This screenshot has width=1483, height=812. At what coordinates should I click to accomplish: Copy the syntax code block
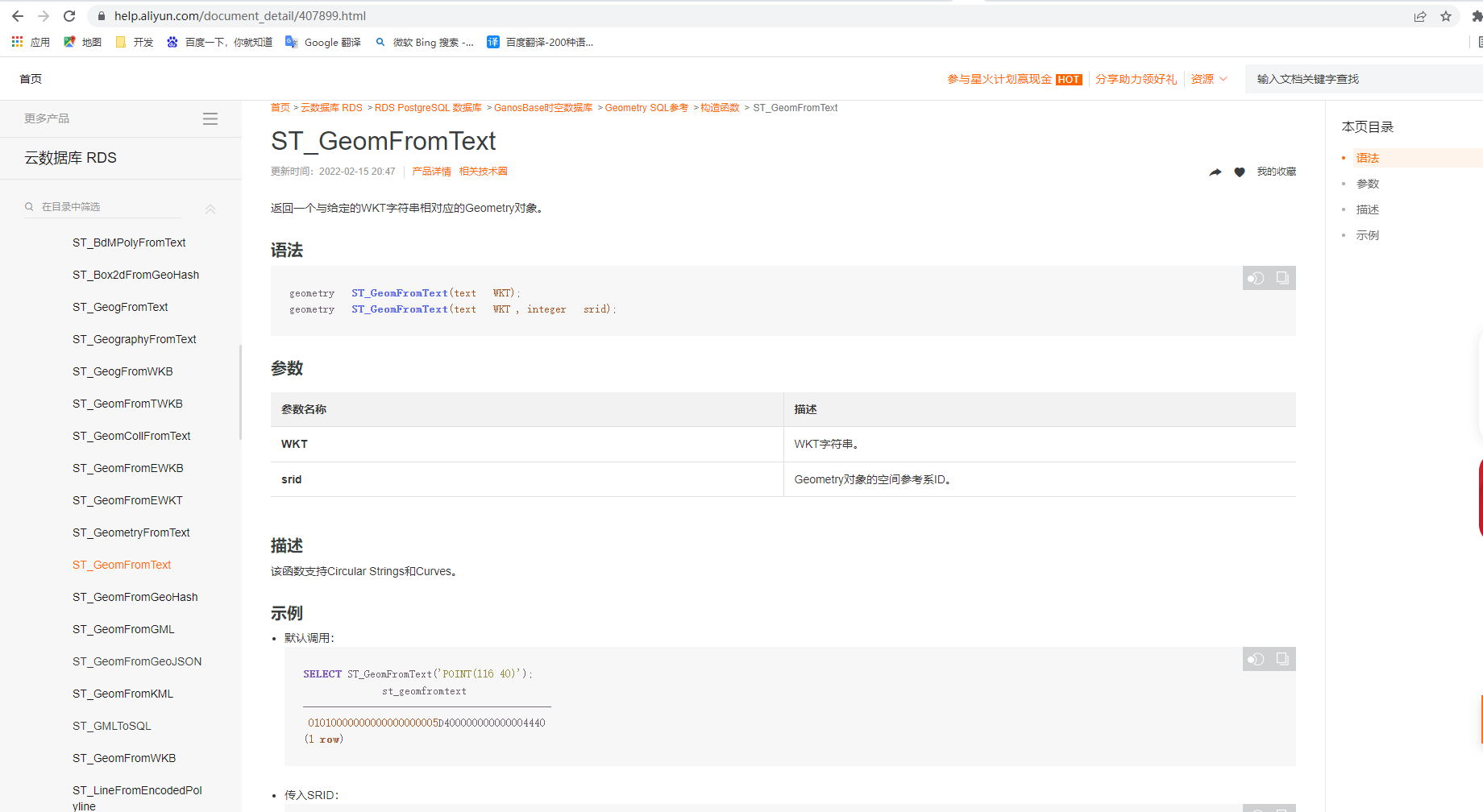1282,278
